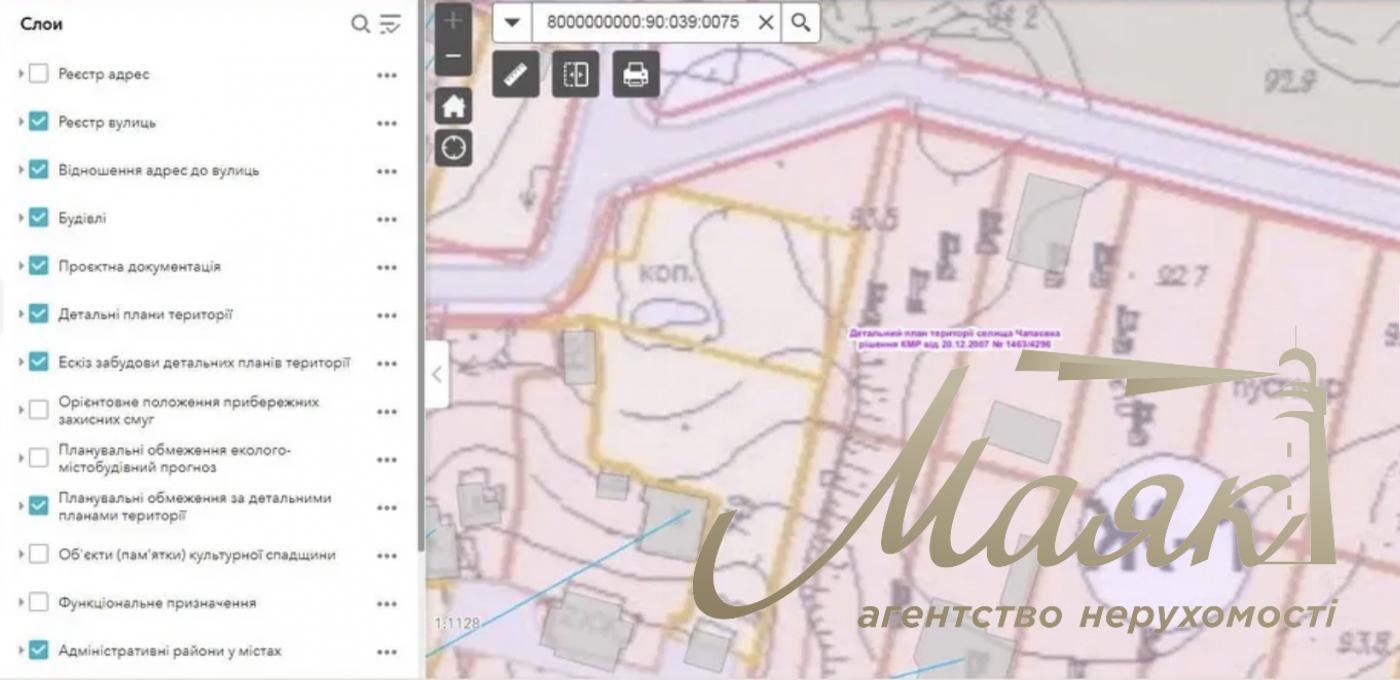Image resolution: width=1400 pixels, height=680 pixels.
Task: Go to the default home map extent
Action: coord(453,105)
